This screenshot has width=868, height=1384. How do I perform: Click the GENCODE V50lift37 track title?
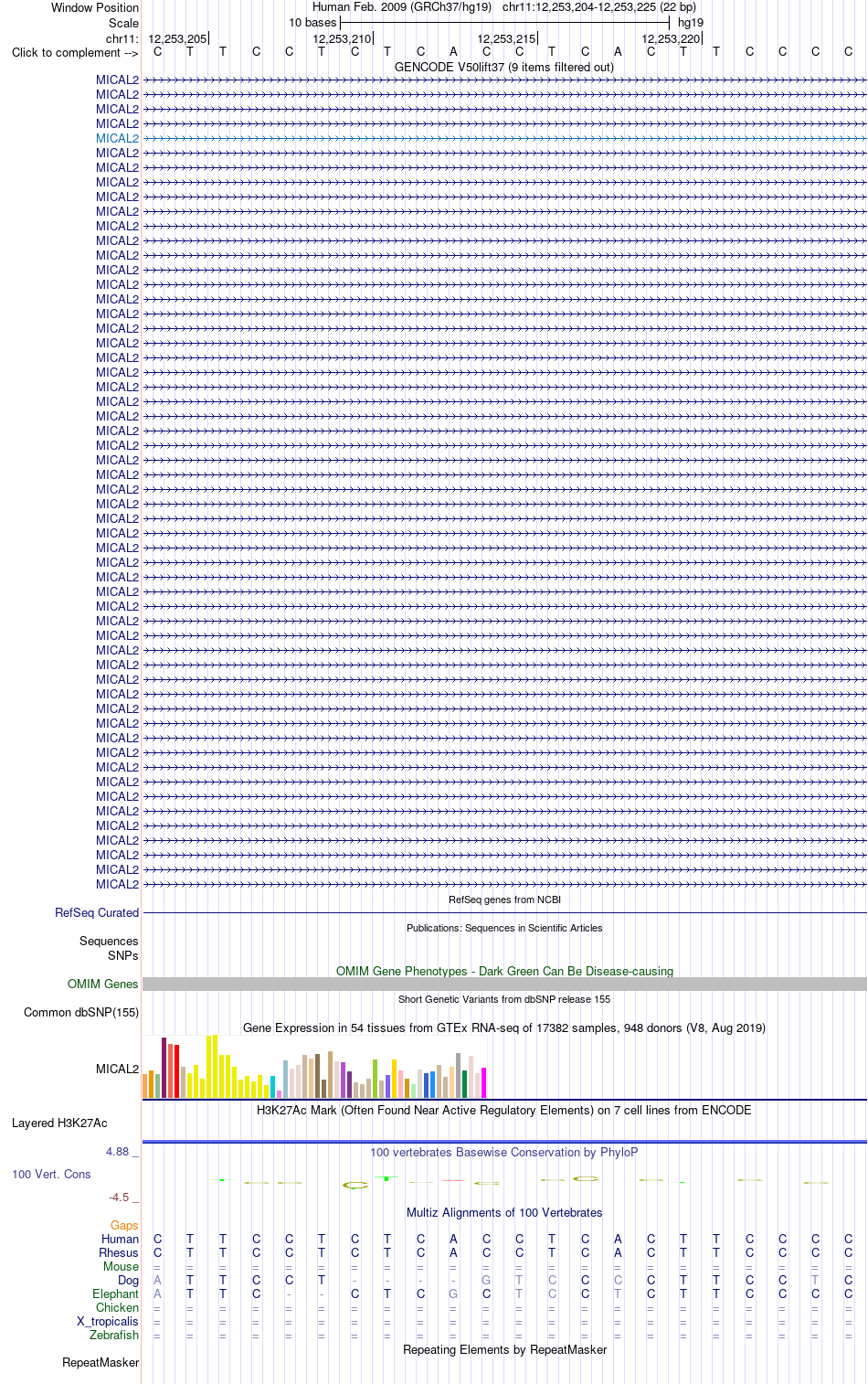pyautogui.click(x=504, y=67)
